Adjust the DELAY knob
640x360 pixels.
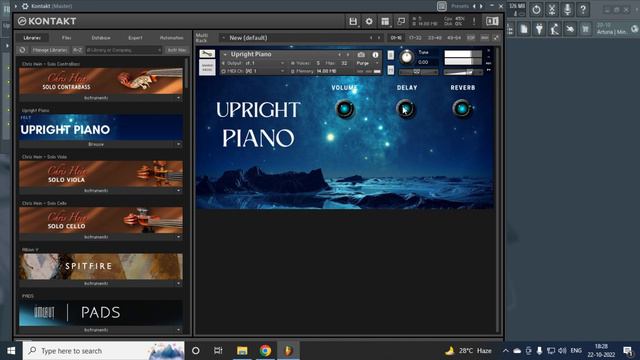(406, 109)
